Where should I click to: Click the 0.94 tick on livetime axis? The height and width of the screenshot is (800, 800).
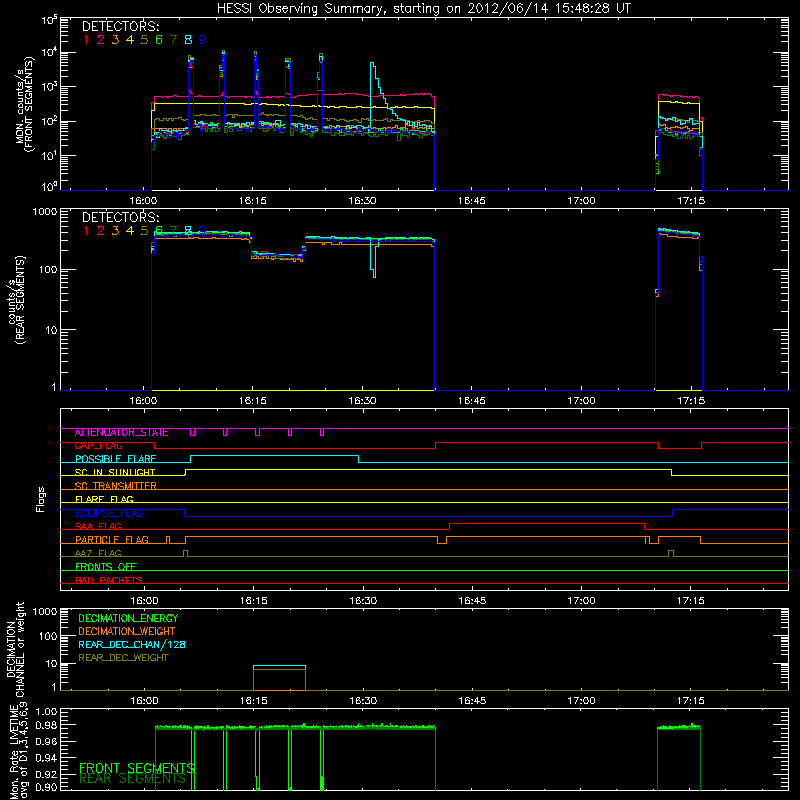(46, 758)
